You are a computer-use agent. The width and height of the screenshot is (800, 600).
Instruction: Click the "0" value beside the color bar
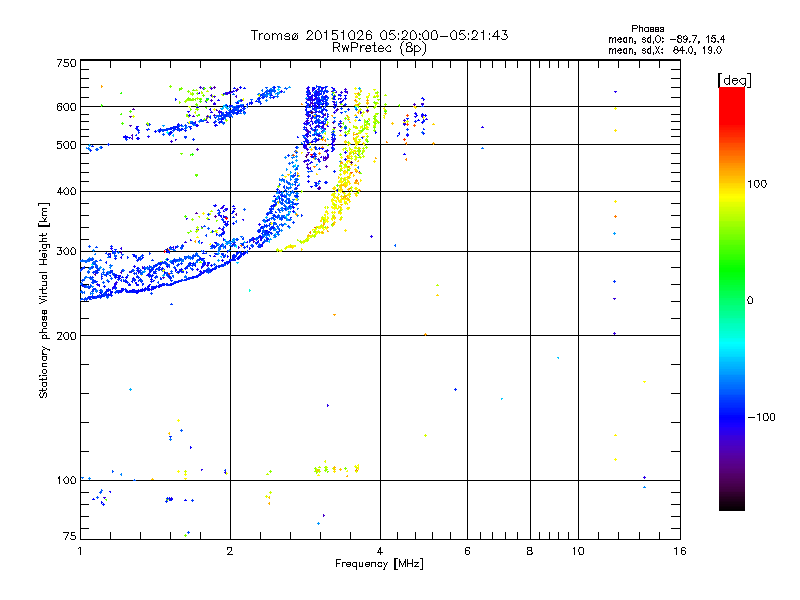point(750,300)
